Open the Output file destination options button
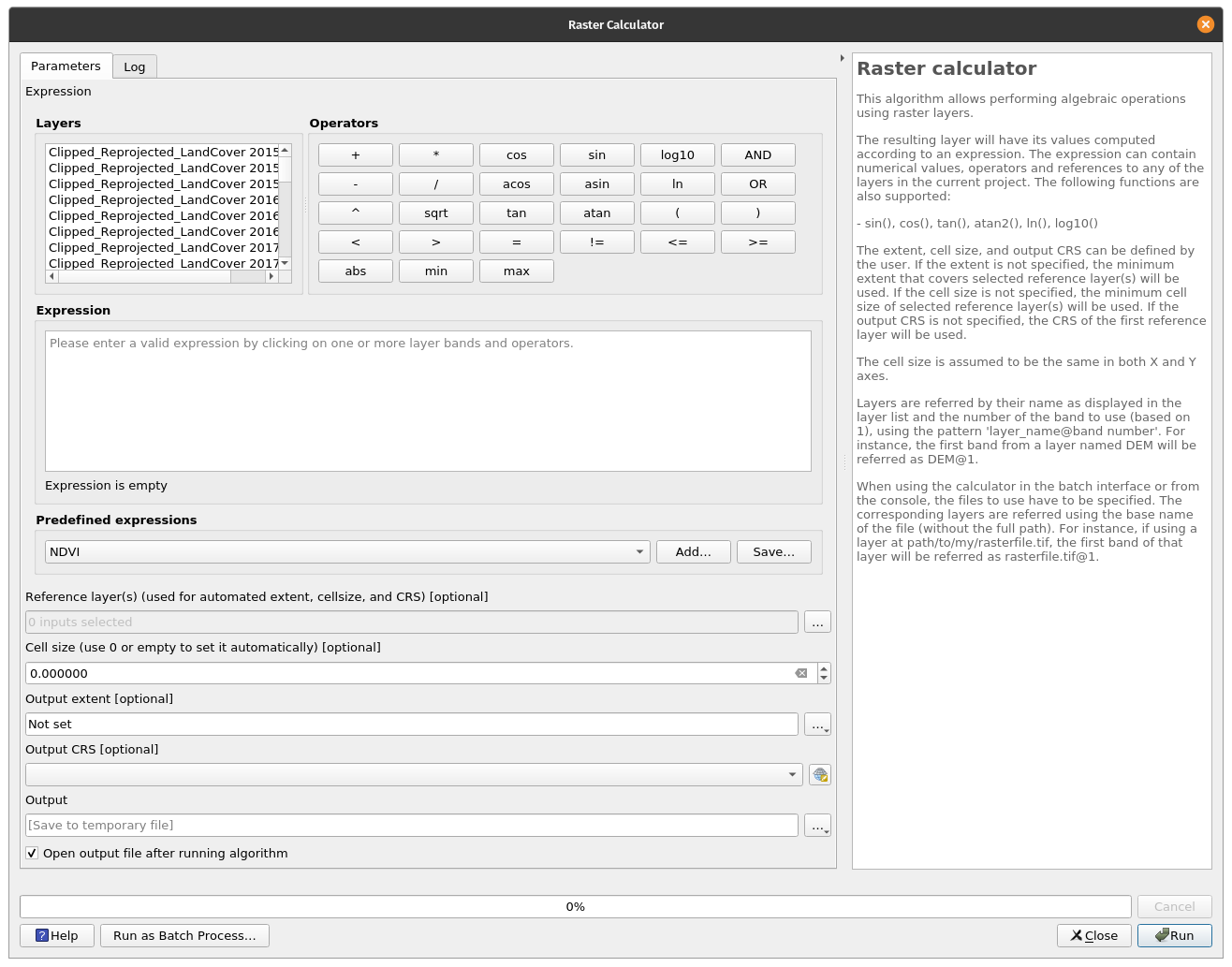Image resolution: width=1232 pixels, height=967 pixels. coord(818,826)
